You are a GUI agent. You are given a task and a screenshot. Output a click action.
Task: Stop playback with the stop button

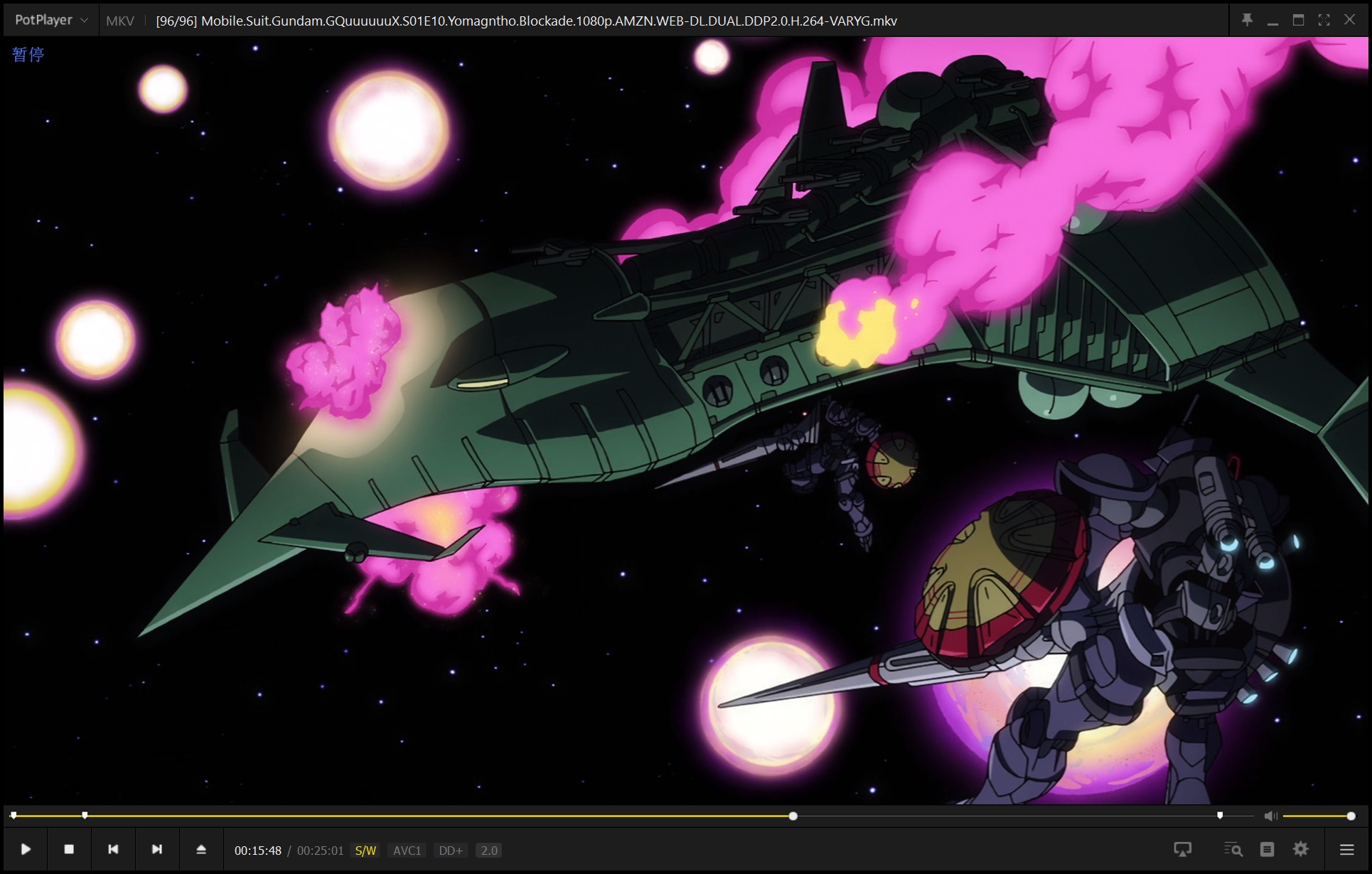pos(69,849)
